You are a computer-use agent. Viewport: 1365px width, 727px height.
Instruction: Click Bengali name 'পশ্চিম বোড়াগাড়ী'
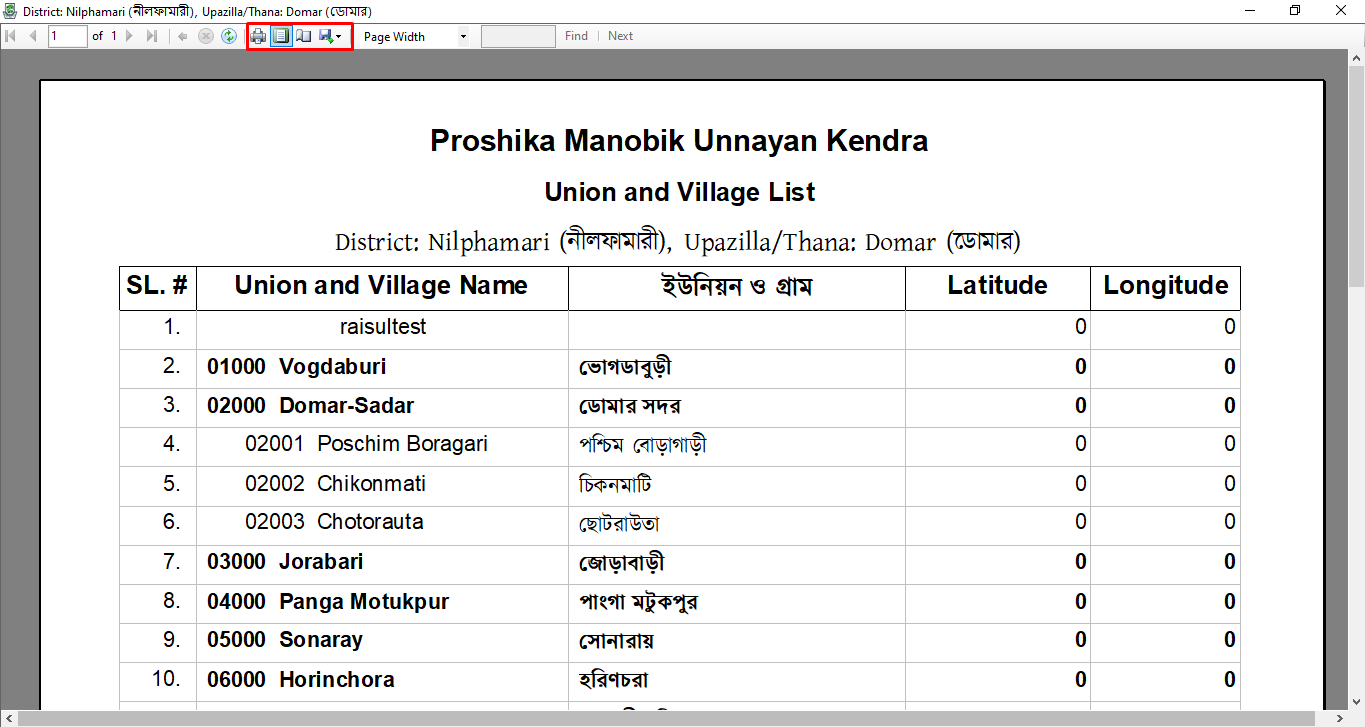[643, 445]
